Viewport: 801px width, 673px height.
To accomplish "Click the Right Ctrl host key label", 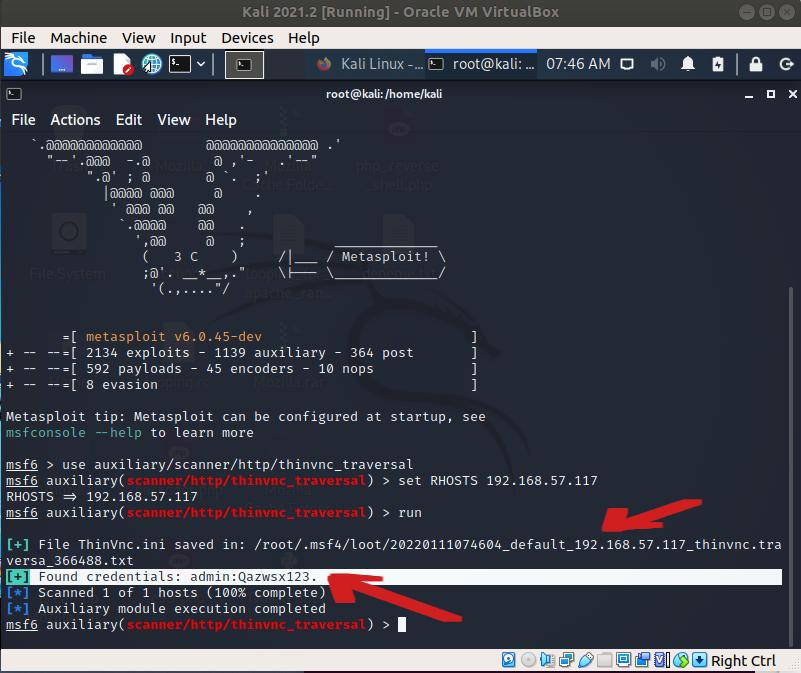I will click(x=743, y=661).
